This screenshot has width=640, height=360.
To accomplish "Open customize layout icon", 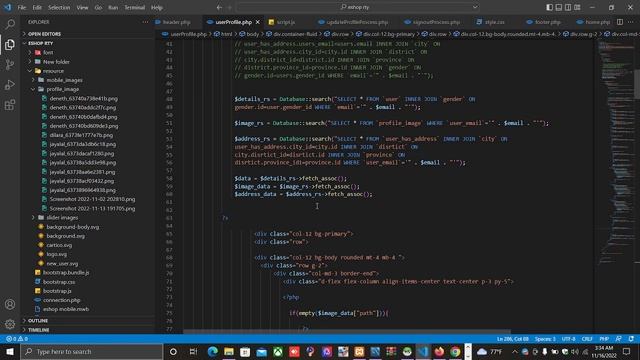I will 577,7.
